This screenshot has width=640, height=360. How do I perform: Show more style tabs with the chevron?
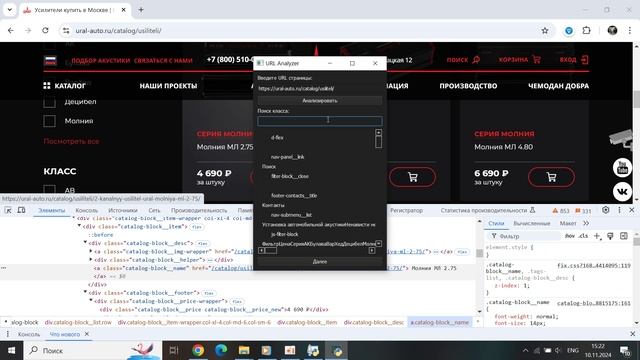(x=586, y=223)
